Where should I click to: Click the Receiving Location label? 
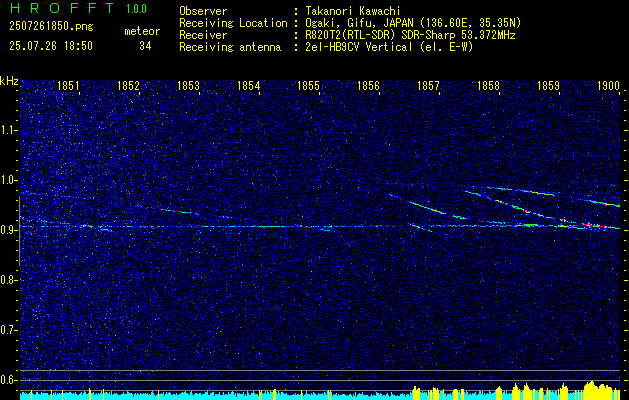tap(233, 23)
